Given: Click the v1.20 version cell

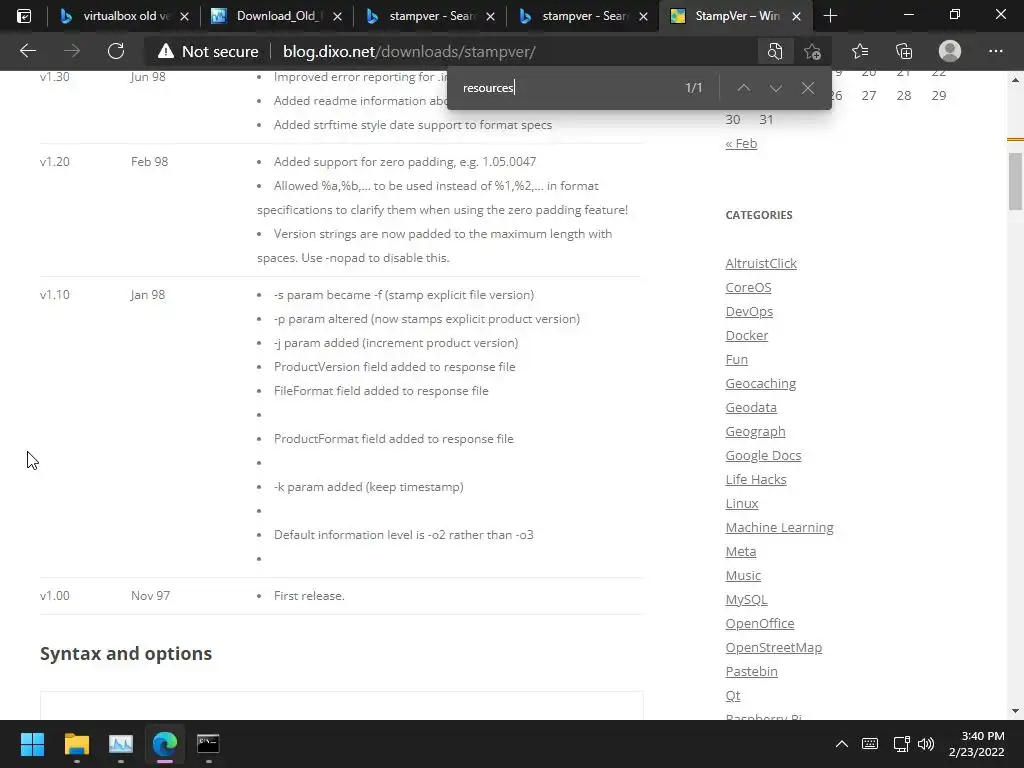Looking at the screenshot, I should point(55,161).
